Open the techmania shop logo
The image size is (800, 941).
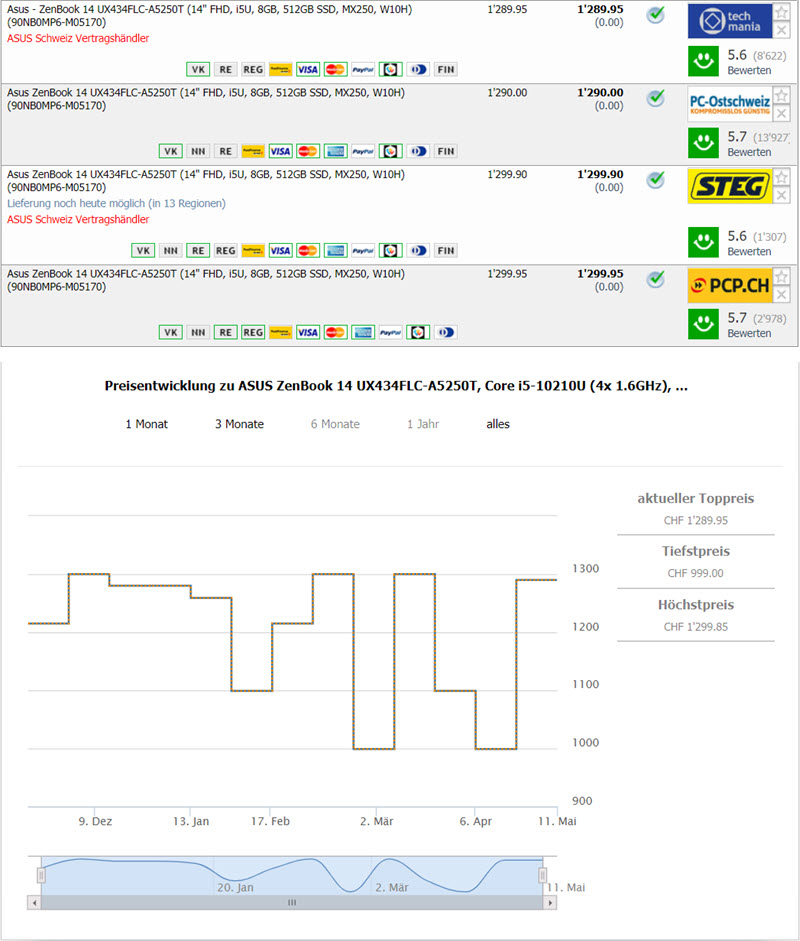tap(729, 20)
